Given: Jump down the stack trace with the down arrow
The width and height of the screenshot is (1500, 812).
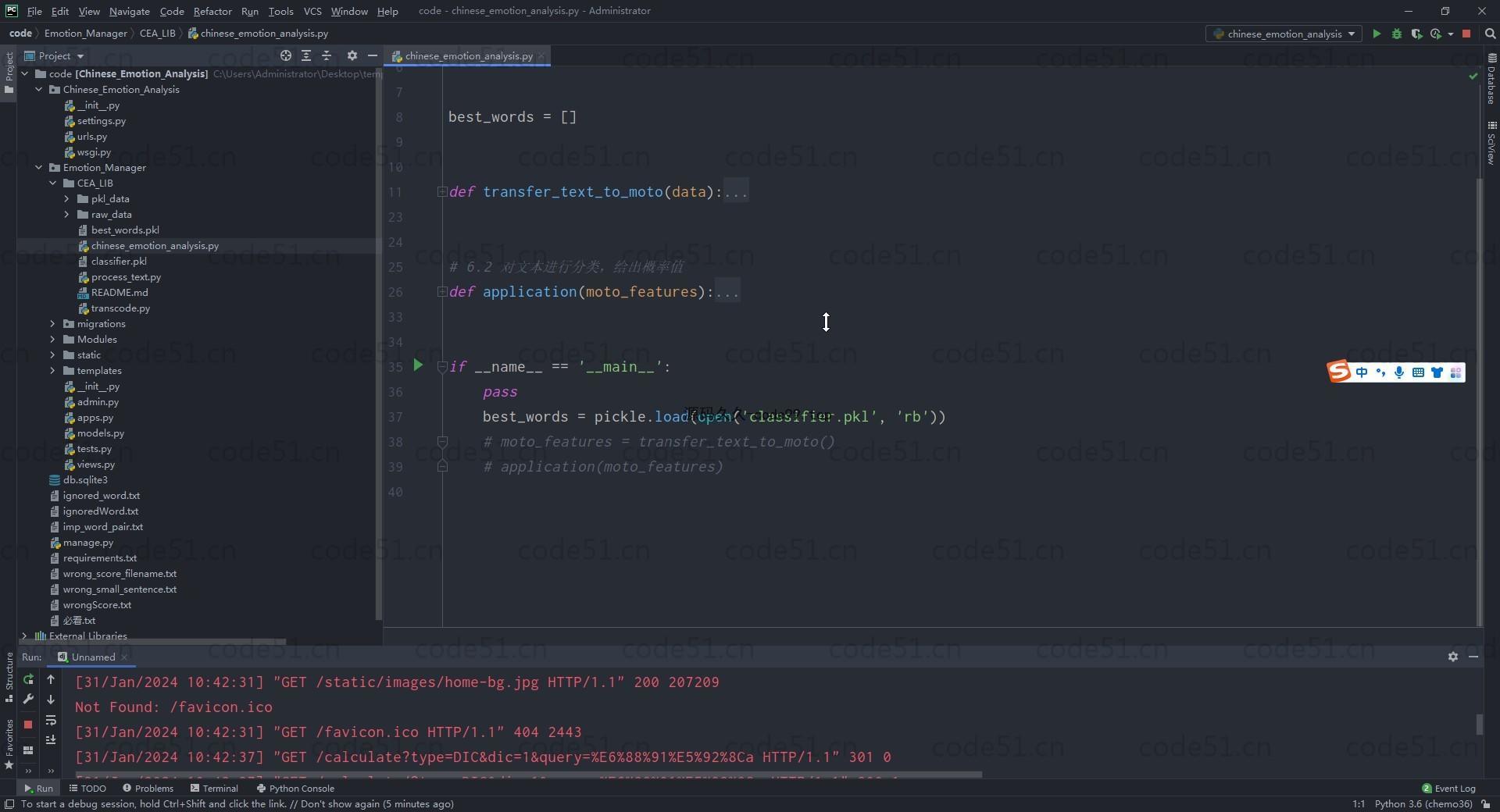Looking at the screenshot, I should pyautogui.click(x=51, y=700).
